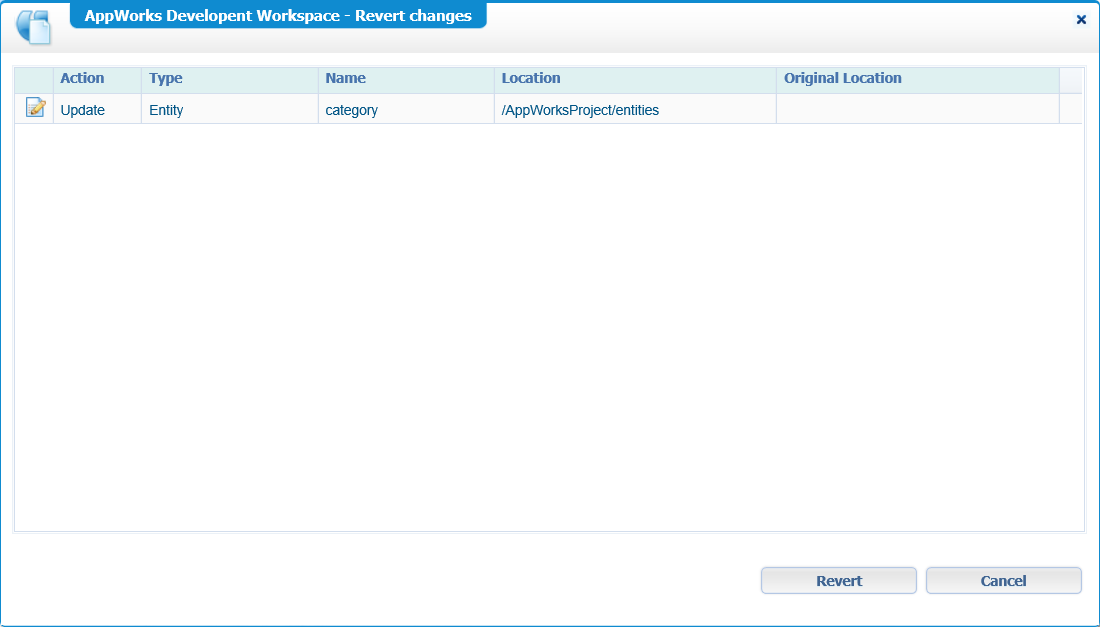The image size is (1100, 627).
Task: Click the update pencil icon in category row
Action: [35, 107]
